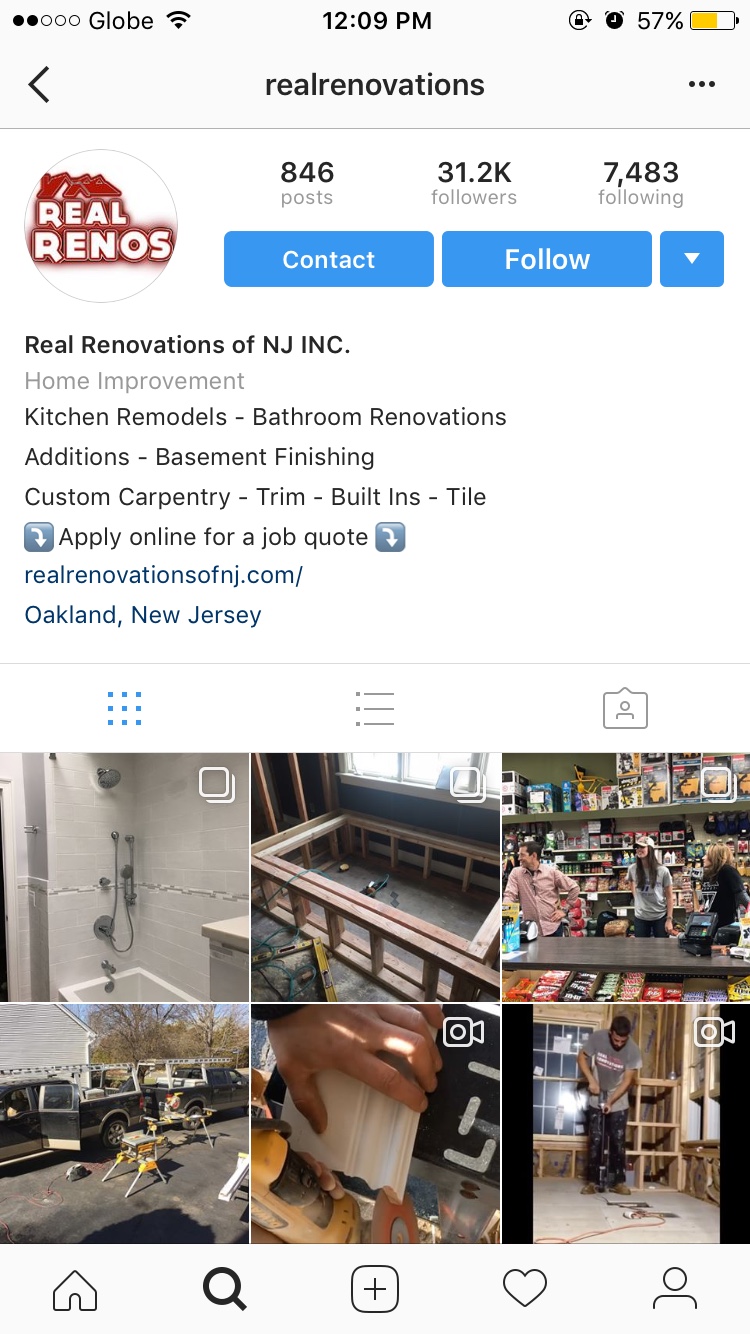Switch to grid view tab
Screen dimensions: 750x1334
(124, 708)
